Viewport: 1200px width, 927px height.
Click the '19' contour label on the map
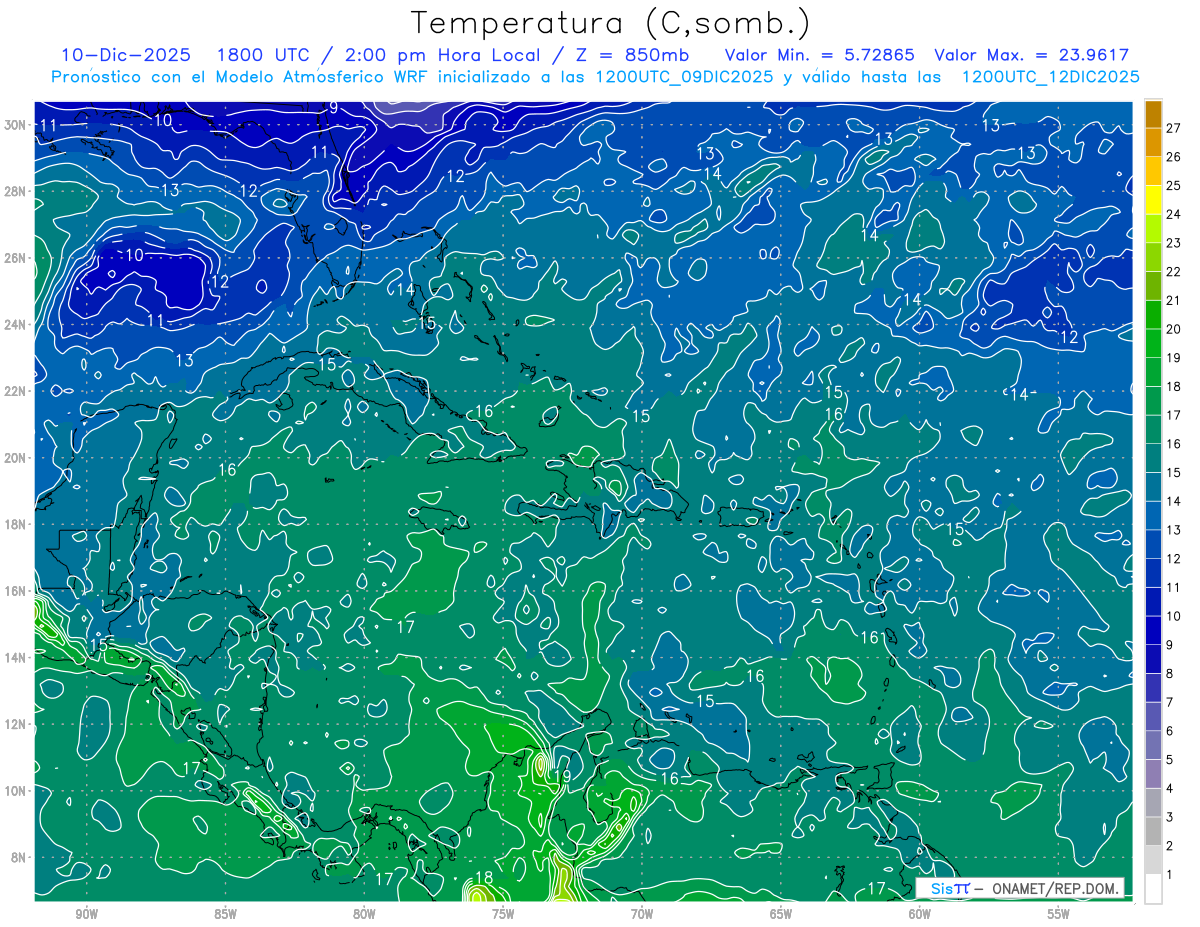[x=561, y=776]
